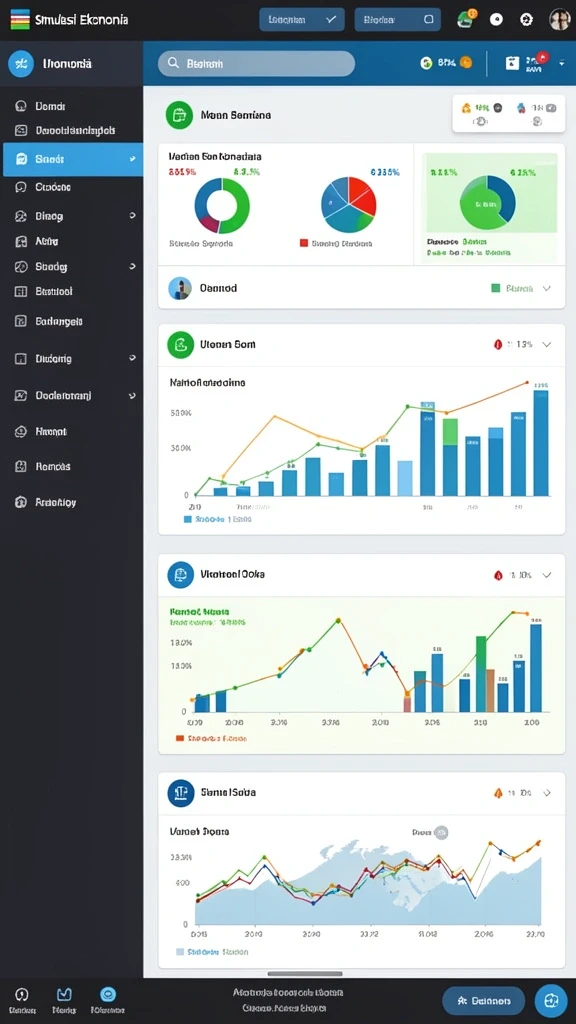Viewport: 576px width, 1024px height.
Task: Open the user avatar in top bar
Action: (x=560, y=20)
